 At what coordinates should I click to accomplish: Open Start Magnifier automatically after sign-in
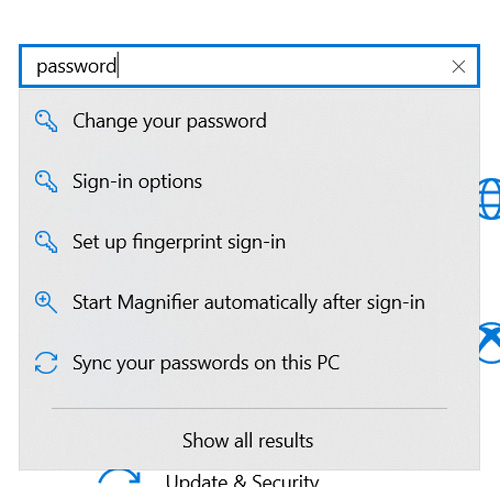tap(249, 302)
